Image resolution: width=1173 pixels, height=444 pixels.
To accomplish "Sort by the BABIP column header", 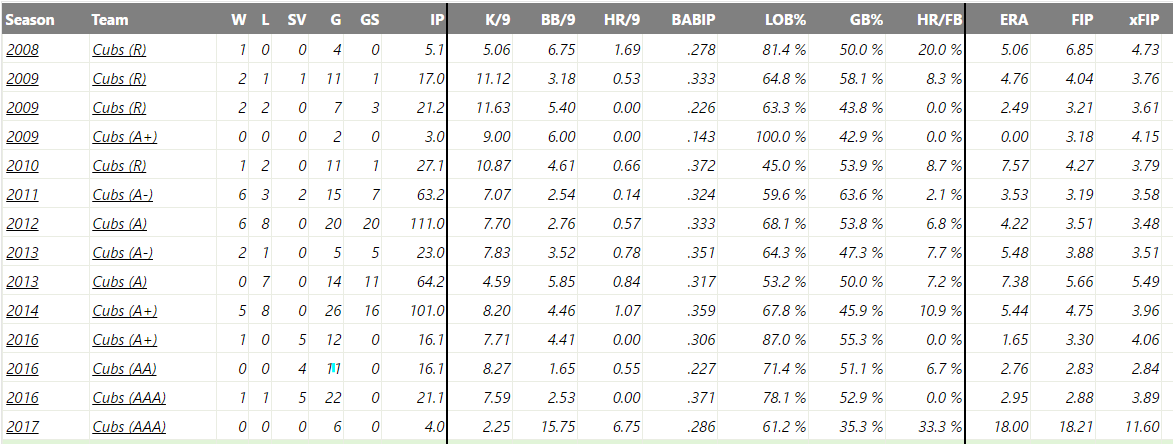I will [x=693, y=19].
